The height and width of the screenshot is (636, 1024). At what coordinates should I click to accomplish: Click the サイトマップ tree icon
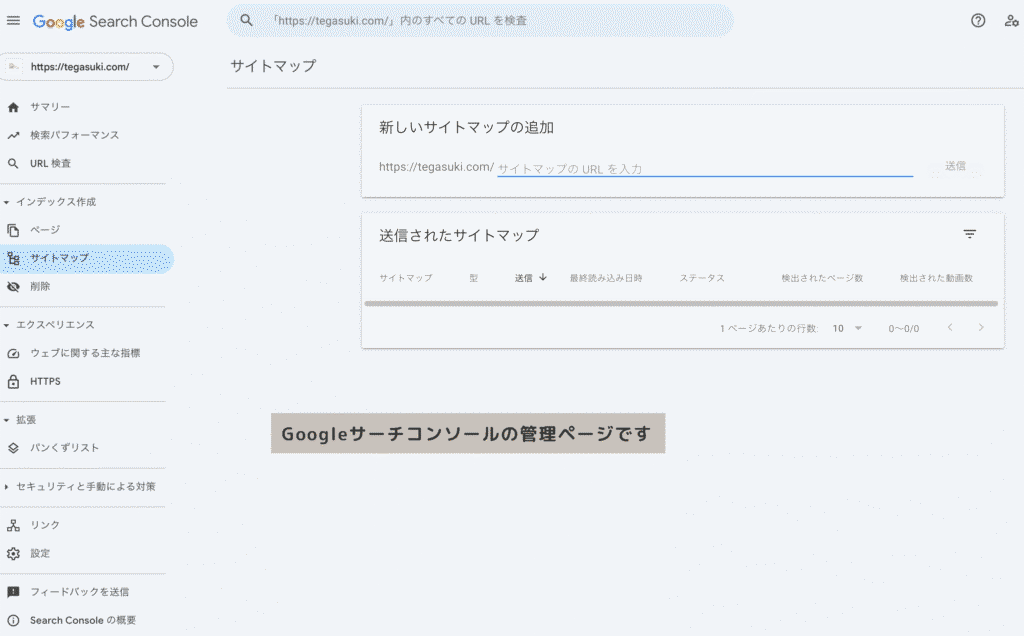coord(13,259)
